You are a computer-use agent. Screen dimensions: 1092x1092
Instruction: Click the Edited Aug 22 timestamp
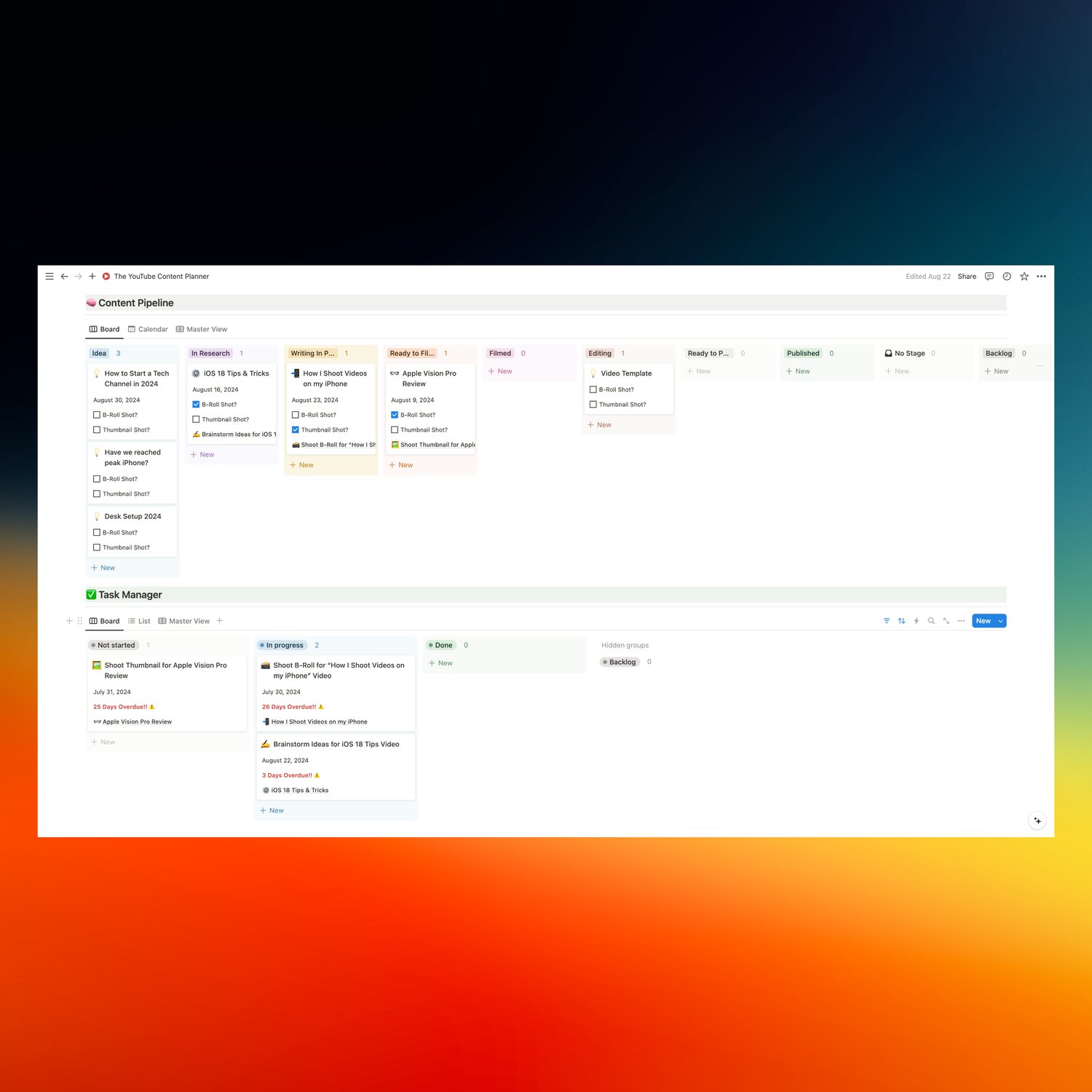pyautogui.click(x=928, y=277)
